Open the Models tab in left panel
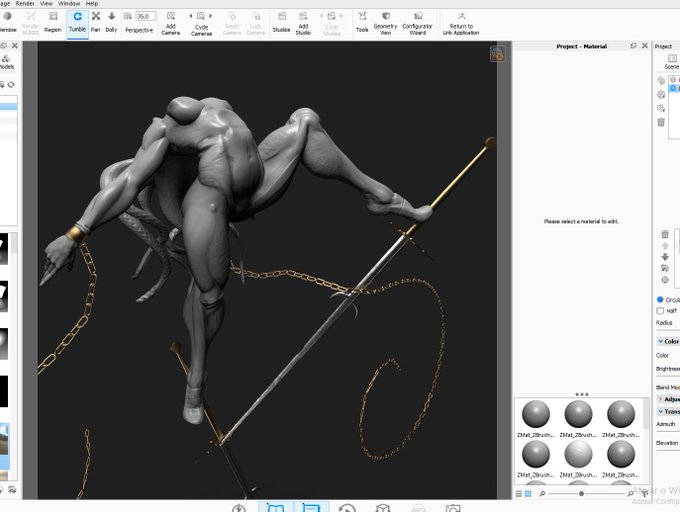 [x=7, y=62]
